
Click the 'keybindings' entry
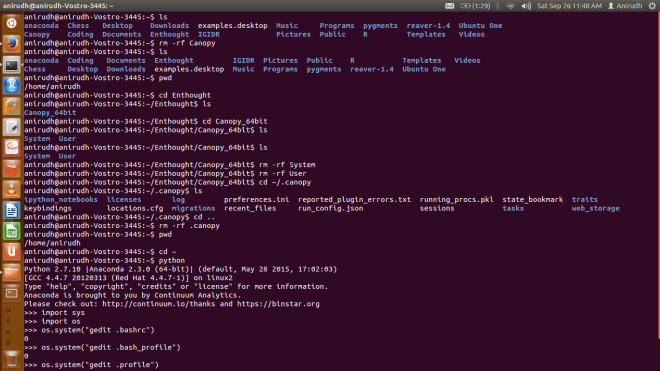(x=48, y=208)
